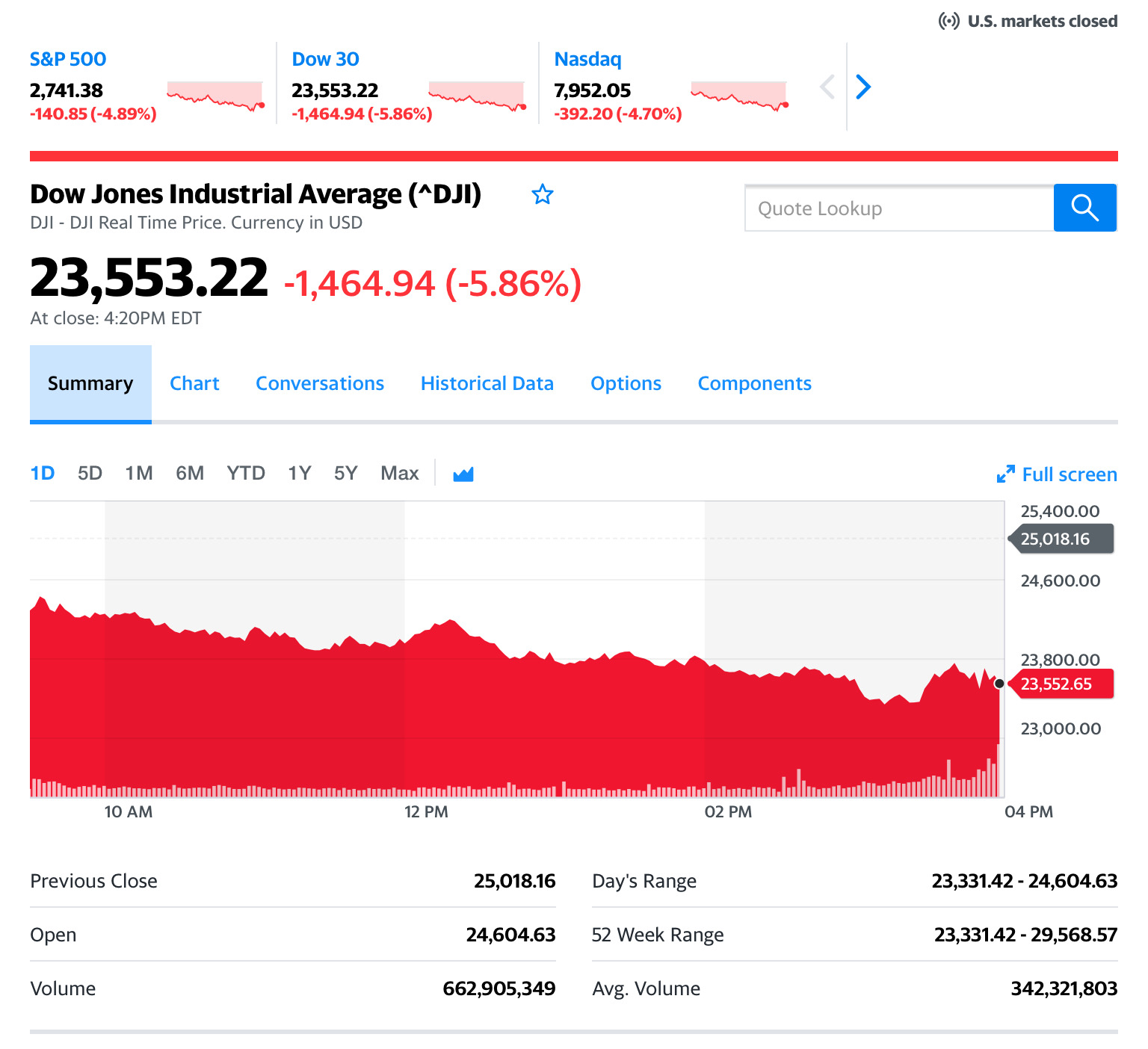The width and height of the screenshot is (1148, 1049).
Task: Show next market indices with right chevron
Action: (x=863, y=87)
